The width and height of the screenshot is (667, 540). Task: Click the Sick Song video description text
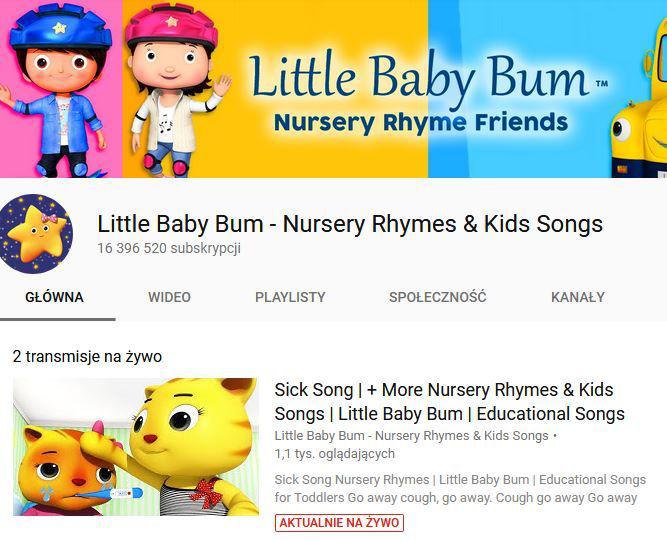click(460, 489)
